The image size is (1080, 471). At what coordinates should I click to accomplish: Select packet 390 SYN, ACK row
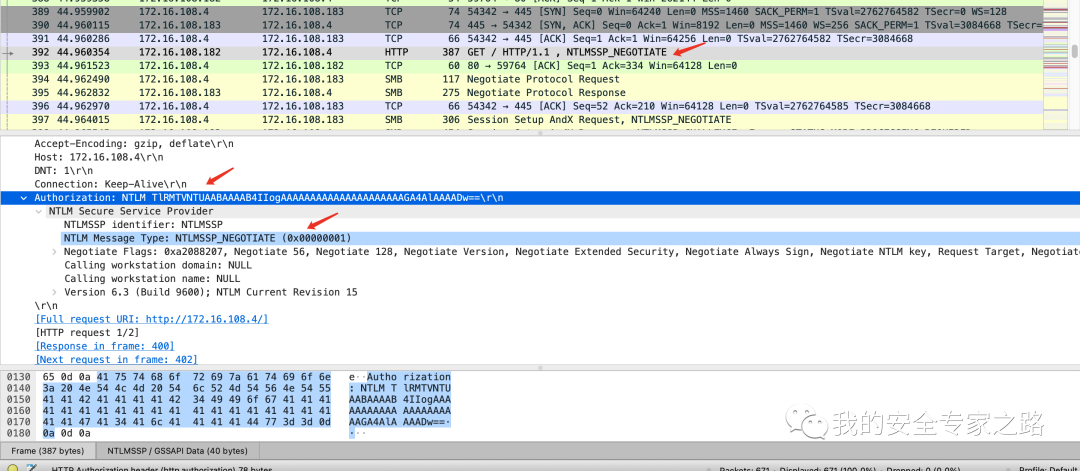point(521,25)
